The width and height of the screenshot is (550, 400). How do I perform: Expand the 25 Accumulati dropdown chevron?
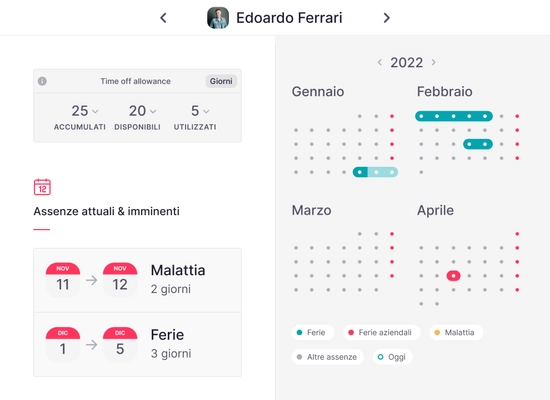95,112
